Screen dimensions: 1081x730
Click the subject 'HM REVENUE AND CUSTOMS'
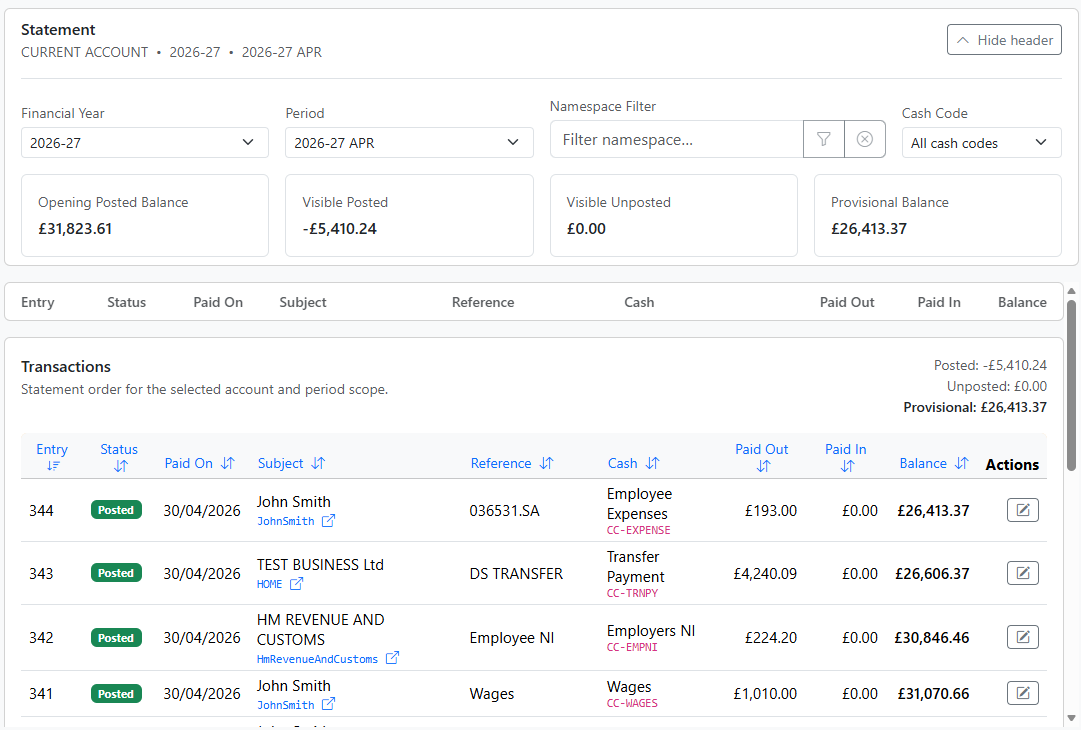[321, 629]
